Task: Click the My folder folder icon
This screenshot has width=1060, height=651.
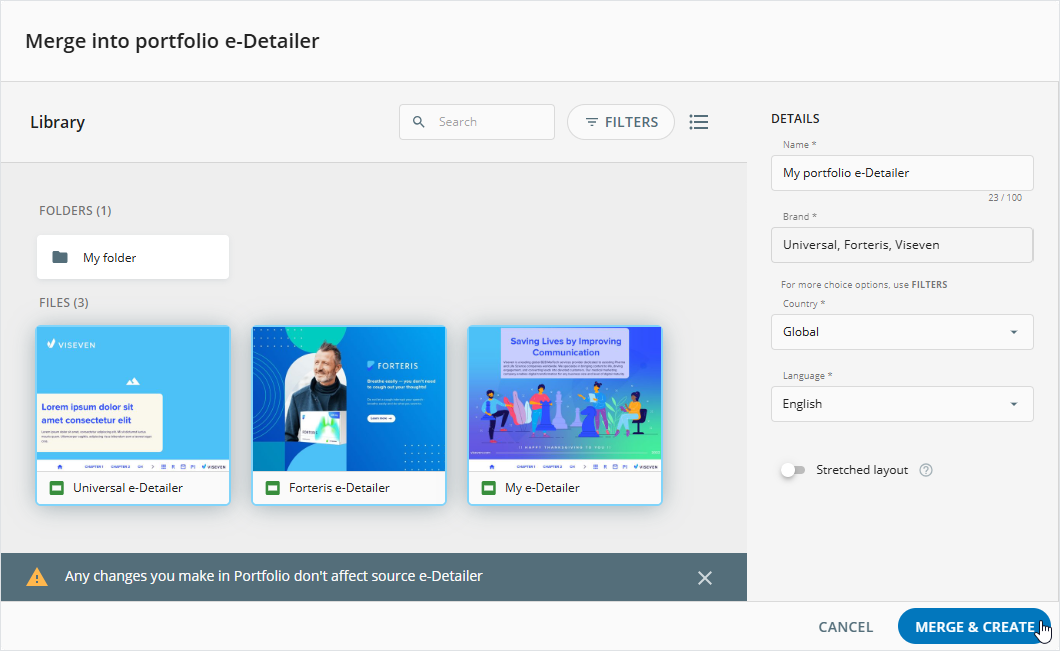Action: point(60,257)
